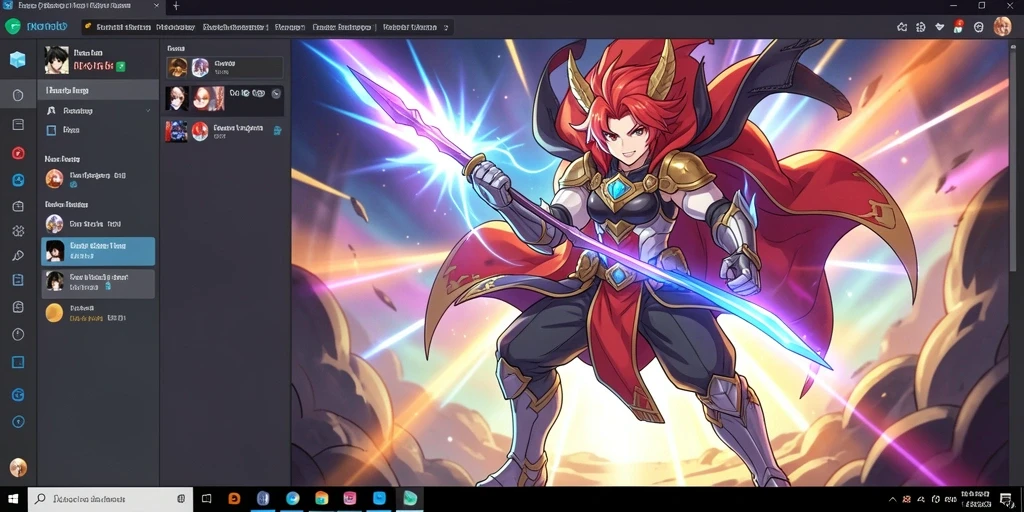The width and height of the screenshot is (1024, 512).
Task: Click the dark-haired profile picture at panel top
Action: click(x=57, y=59)
